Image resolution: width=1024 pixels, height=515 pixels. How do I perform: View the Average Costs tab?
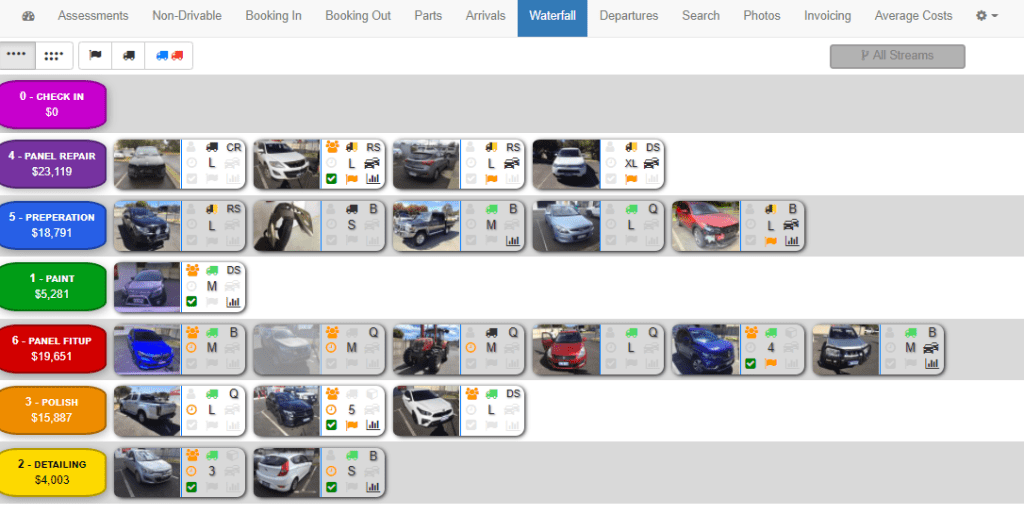point(914,16)
